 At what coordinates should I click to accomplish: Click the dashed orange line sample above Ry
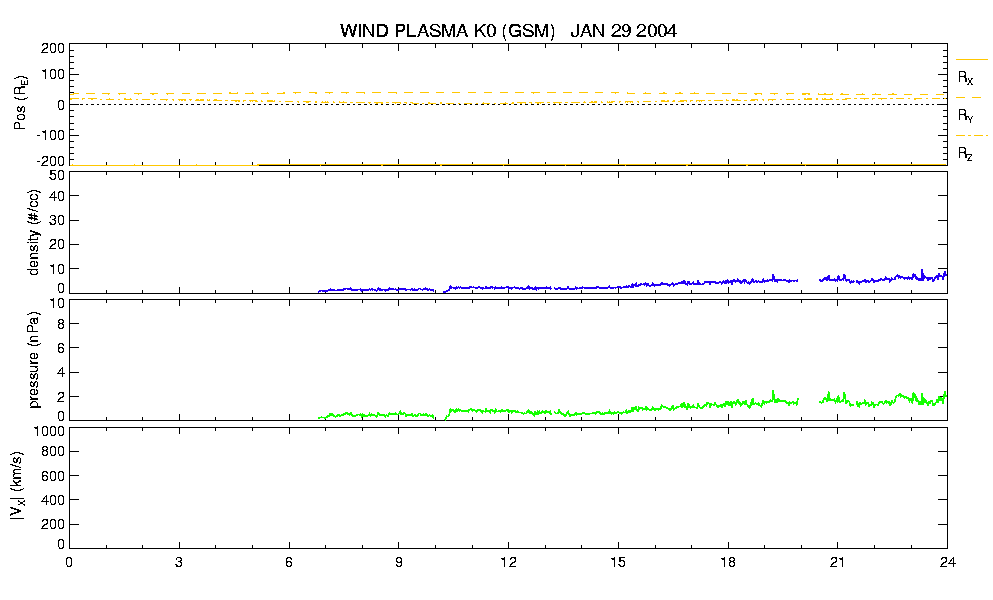[x=969, y=98]
